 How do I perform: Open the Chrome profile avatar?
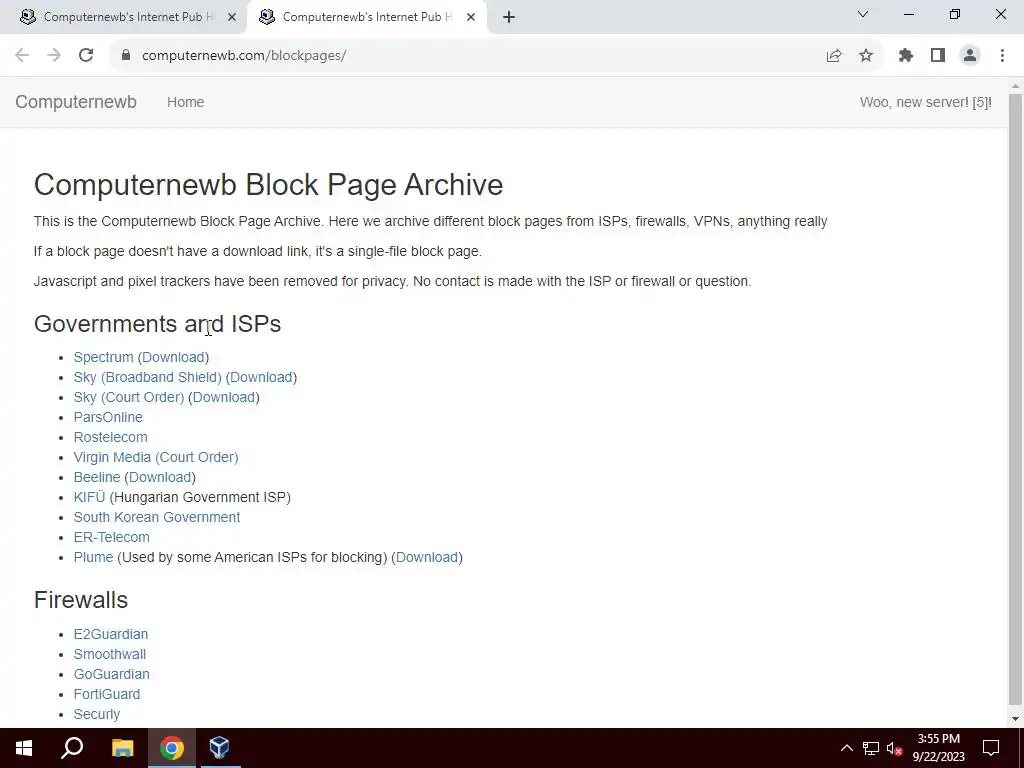(x=970, y=56)
